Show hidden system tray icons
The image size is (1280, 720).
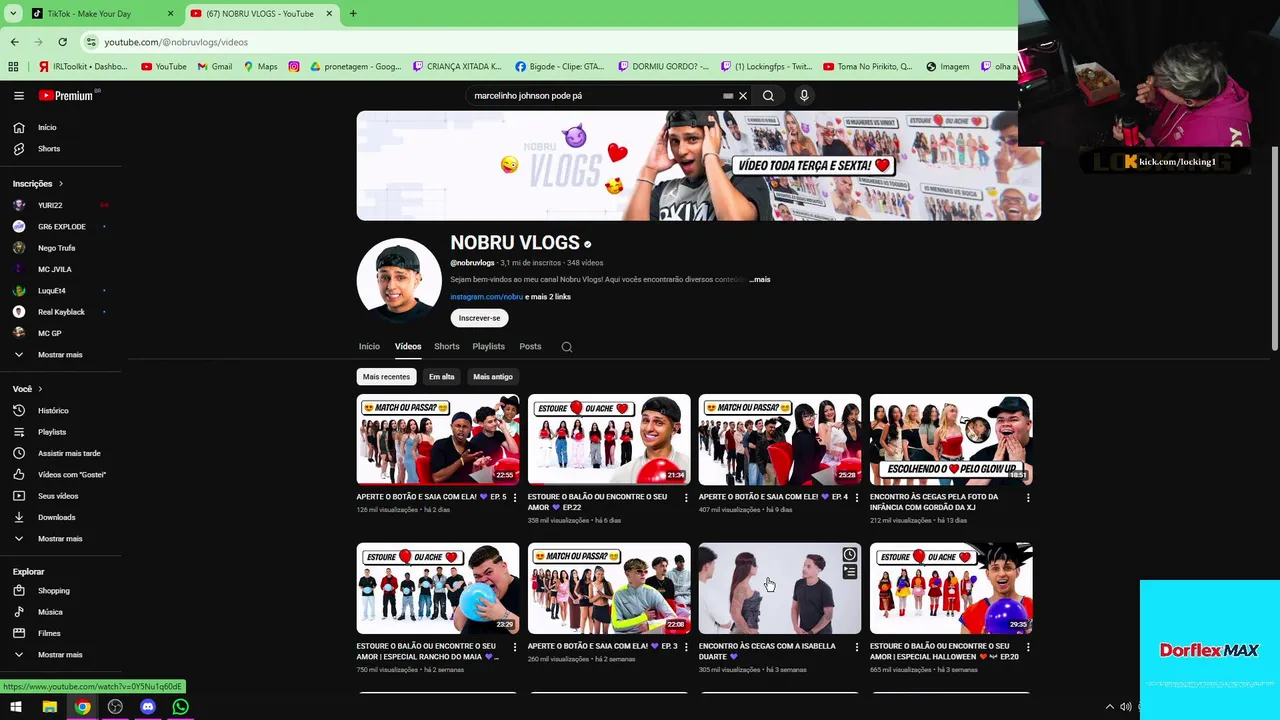(1109, 707)
